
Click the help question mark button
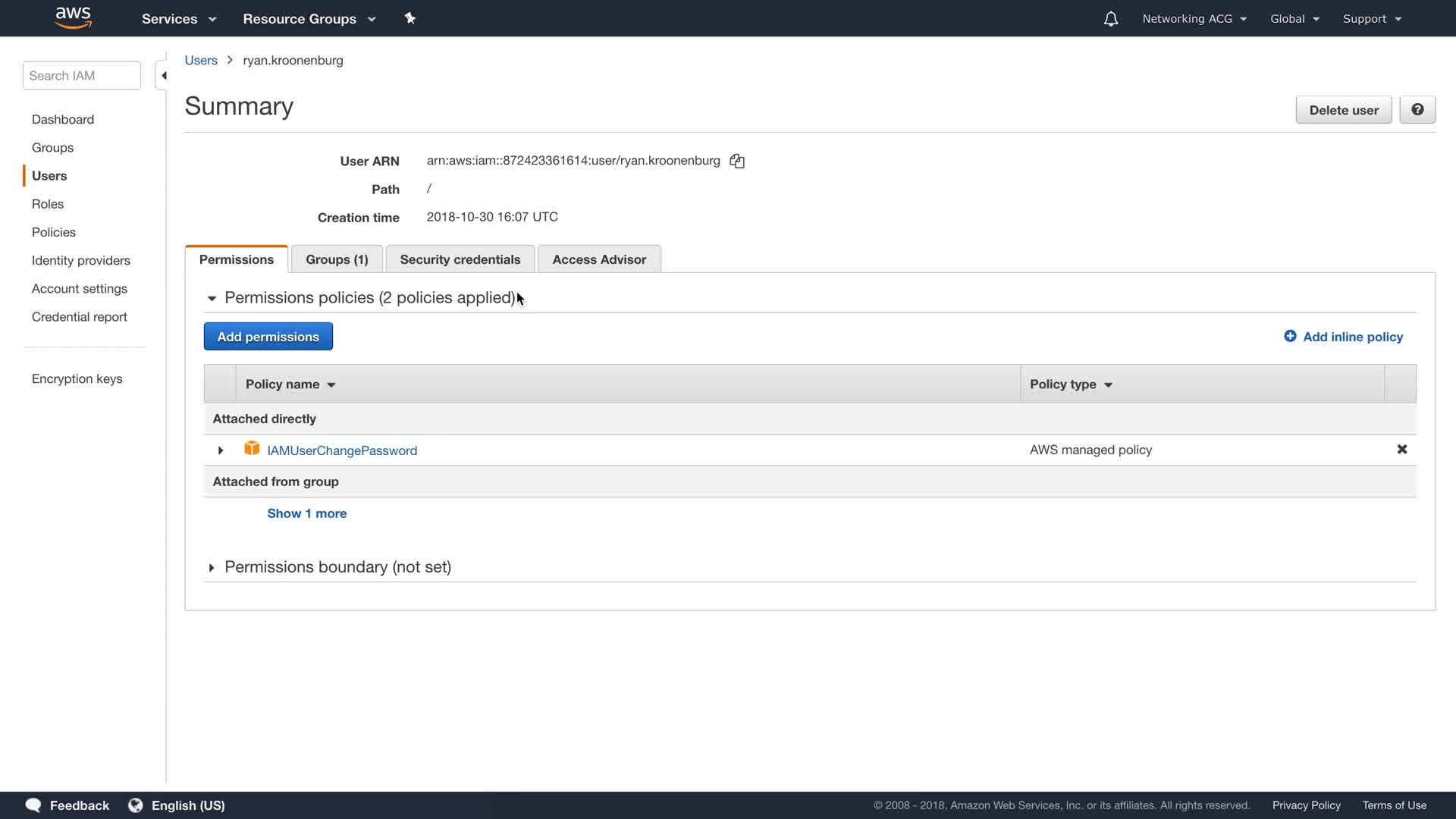(1417, 110)
